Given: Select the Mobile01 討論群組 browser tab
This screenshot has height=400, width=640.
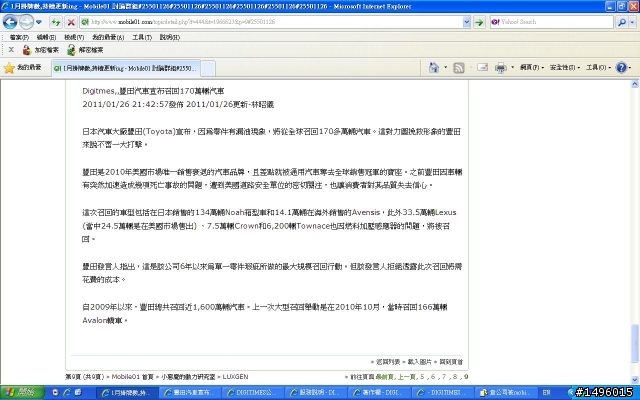Looking at the screenshot, I should 126,68.
